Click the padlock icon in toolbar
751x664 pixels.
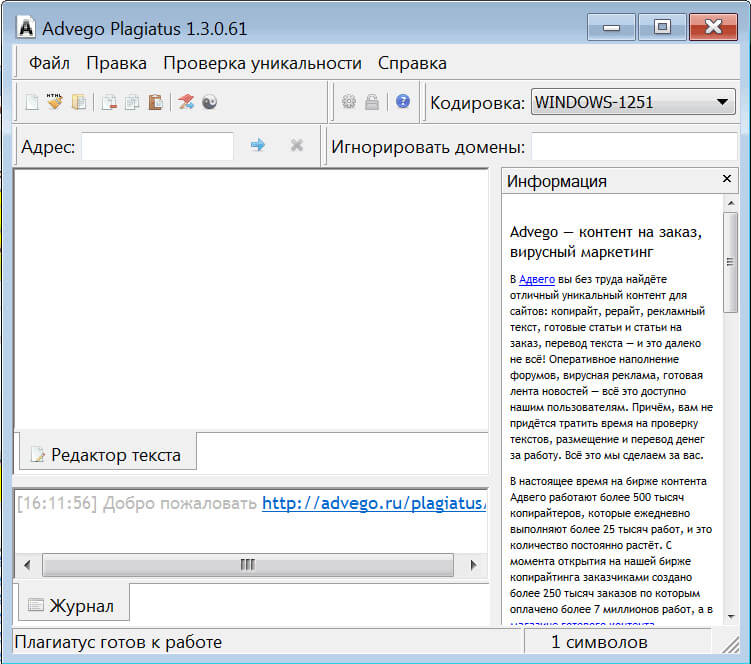372,102
